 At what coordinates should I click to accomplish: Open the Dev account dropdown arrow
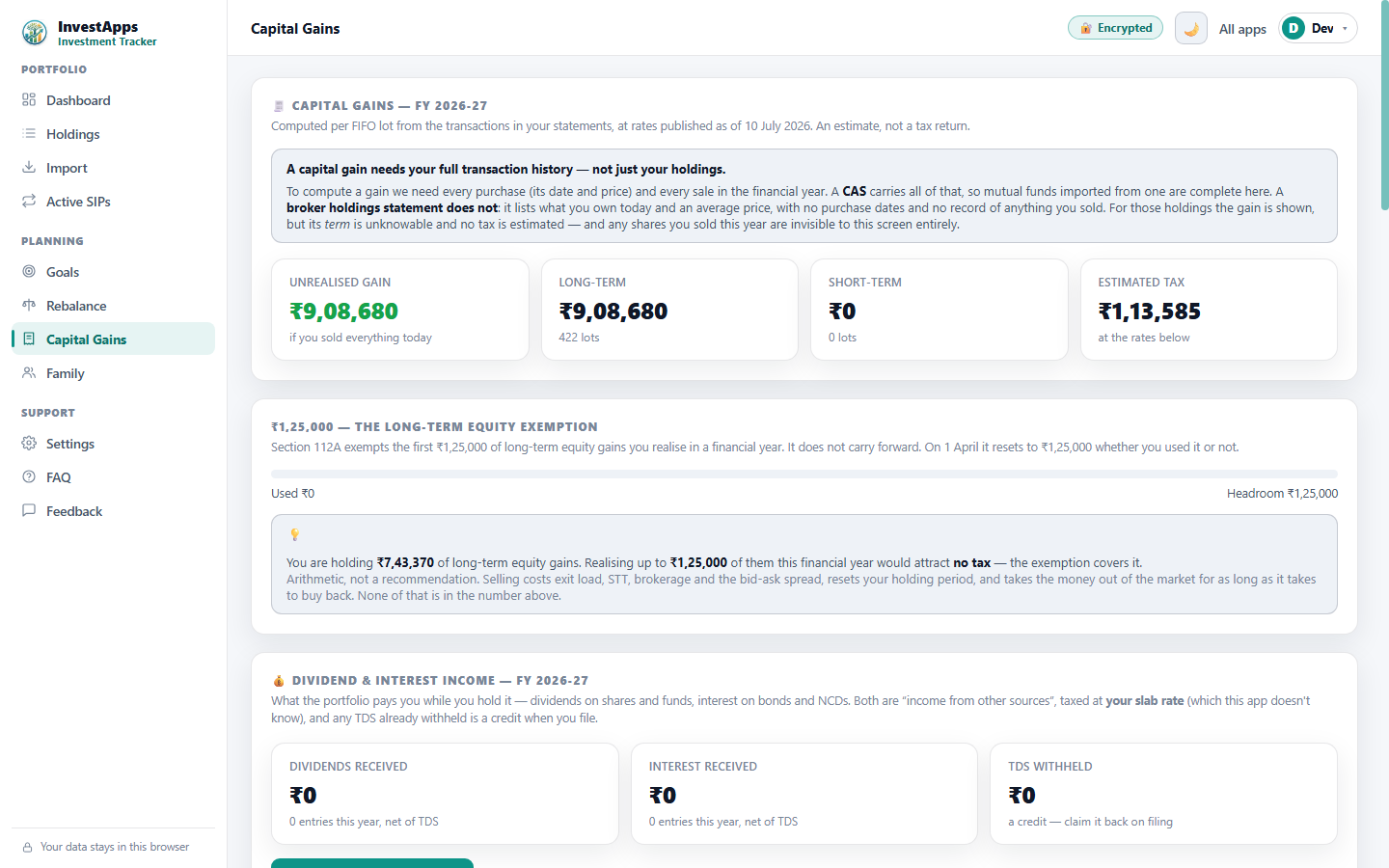1345,29
